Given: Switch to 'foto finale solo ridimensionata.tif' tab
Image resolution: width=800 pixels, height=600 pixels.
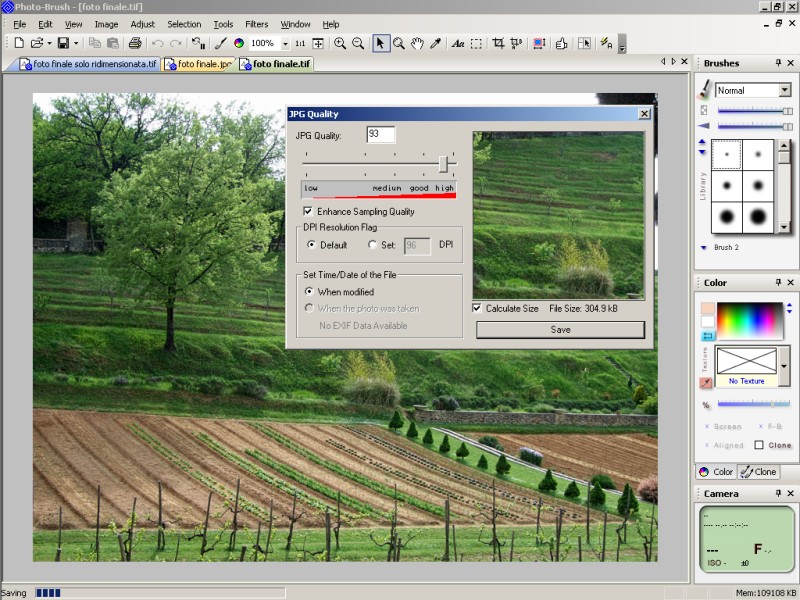Looking at the screenshot, I should [88, 64].
